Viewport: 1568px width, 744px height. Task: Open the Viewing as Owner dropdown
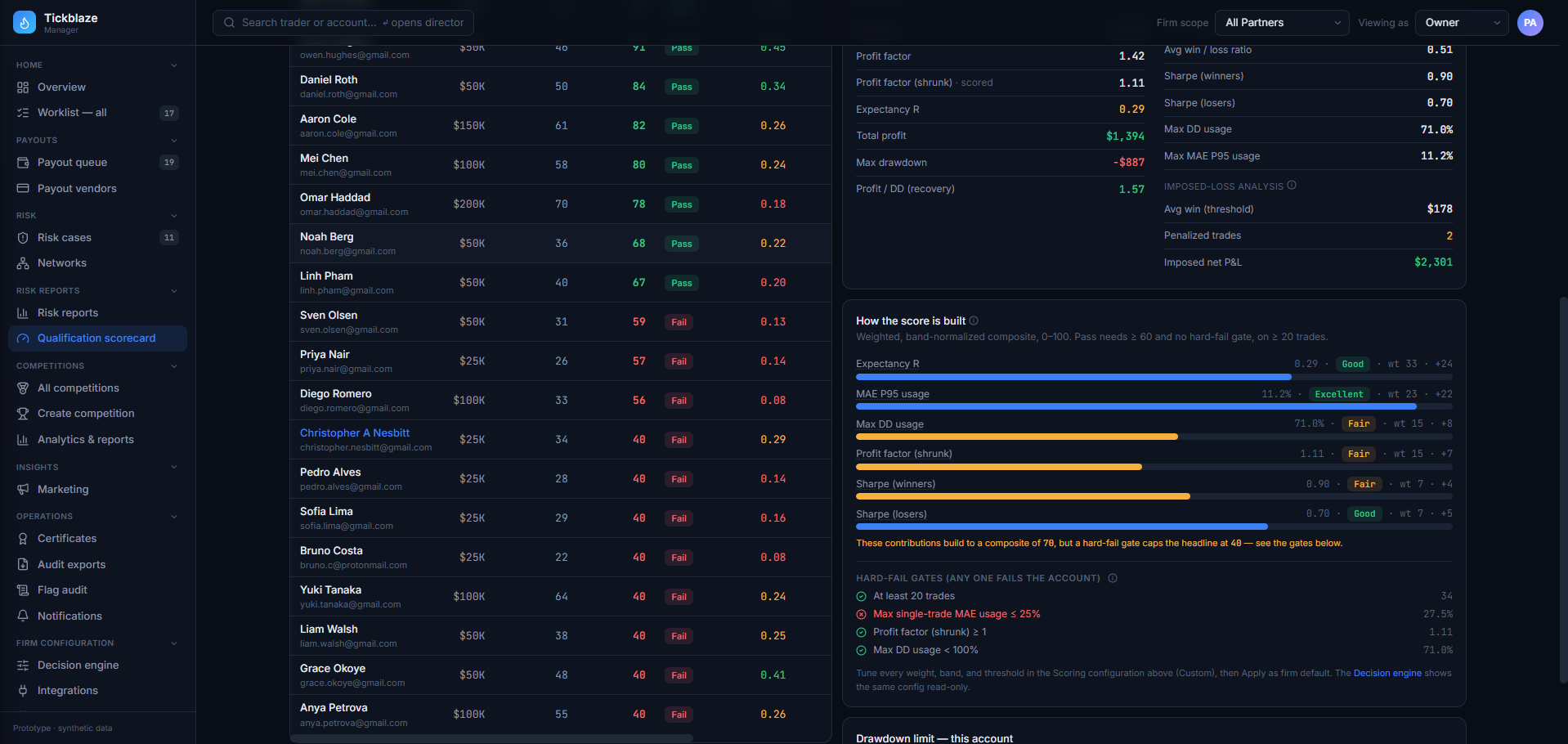1463,23
